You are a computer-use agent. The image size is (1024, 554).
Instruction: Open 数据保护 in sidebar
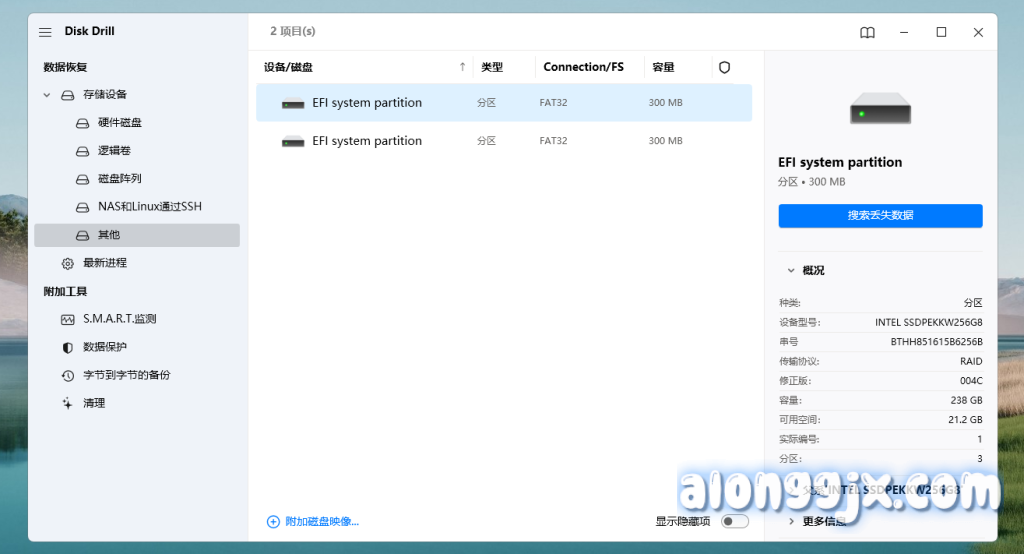coord(105,347)
